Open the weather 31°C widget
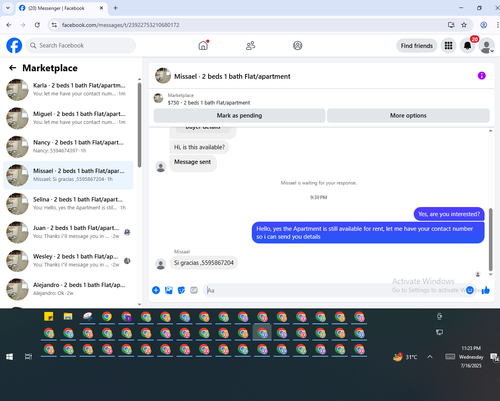This screenshot has width=500, height=401. [405, 357]
